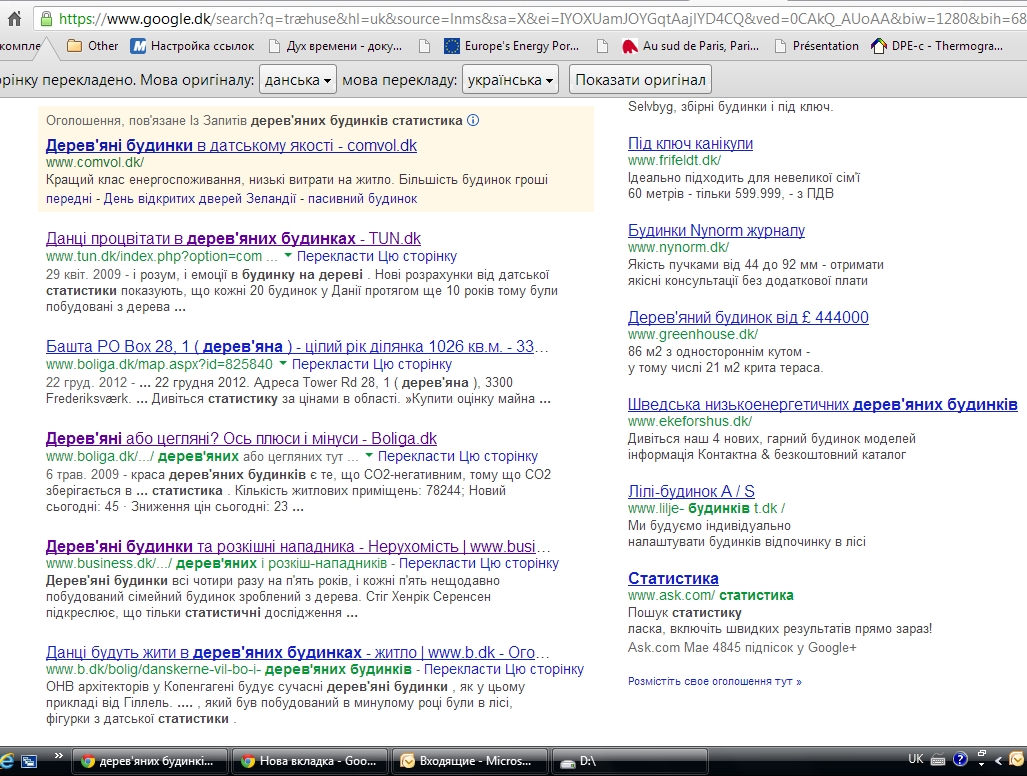Click the blank-page bookmark before Au sud de Paris
The image size is (1027, 776).
(x=603, y=46)
